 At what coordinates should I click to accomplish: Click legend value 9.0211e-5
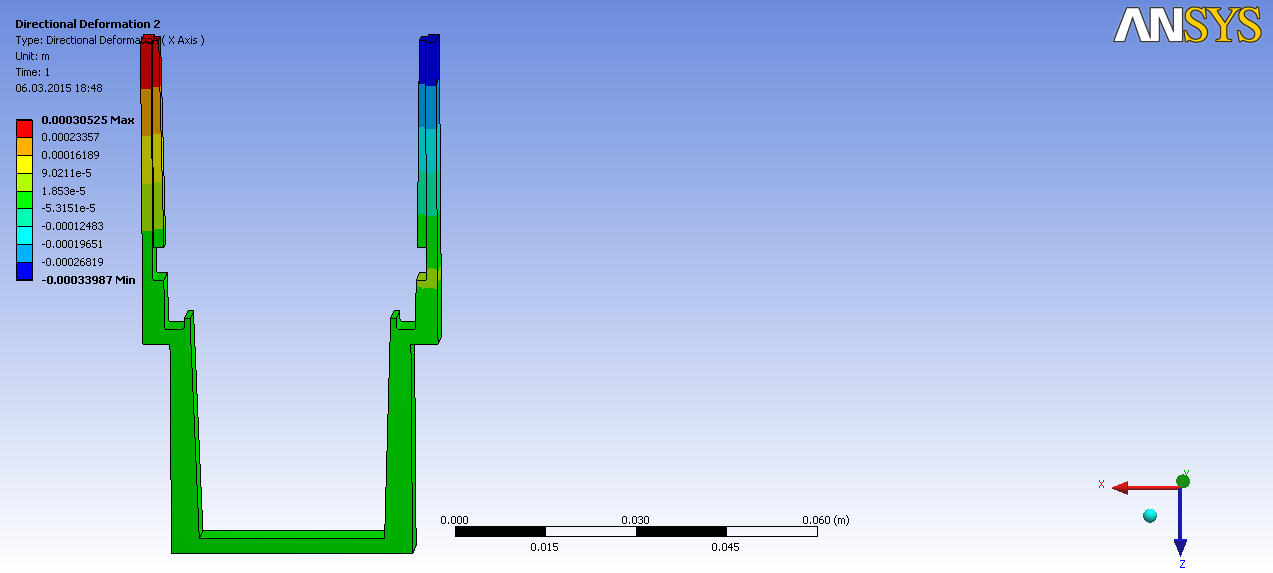[x=66, y=173]
